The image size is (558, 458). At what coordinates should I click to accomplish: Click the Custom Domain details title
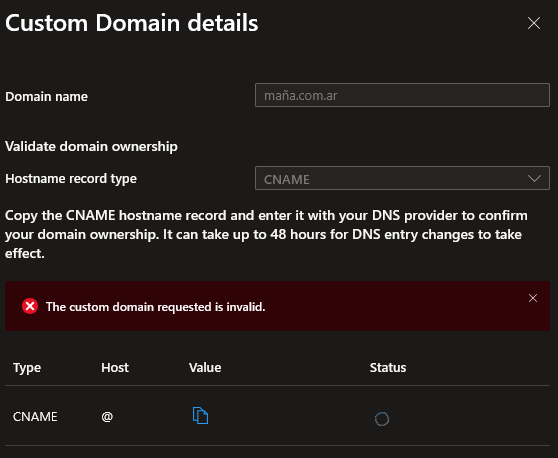coord(132,23)
